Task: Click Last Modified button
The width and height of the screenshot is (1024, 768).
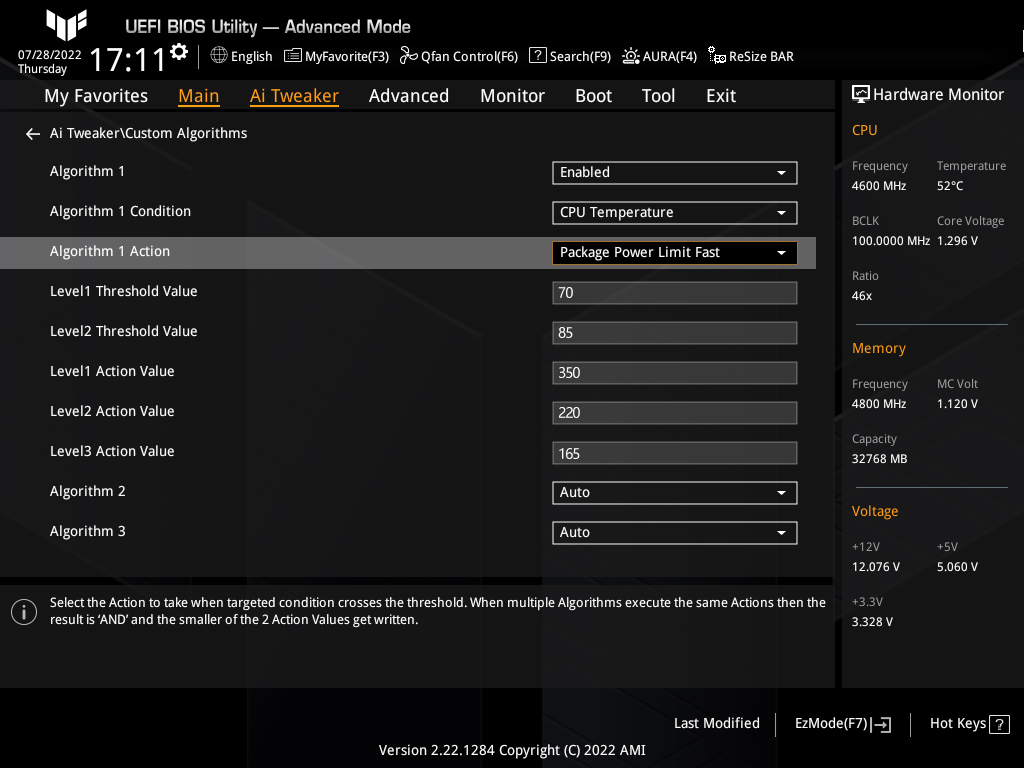Action: coord(716,723)
